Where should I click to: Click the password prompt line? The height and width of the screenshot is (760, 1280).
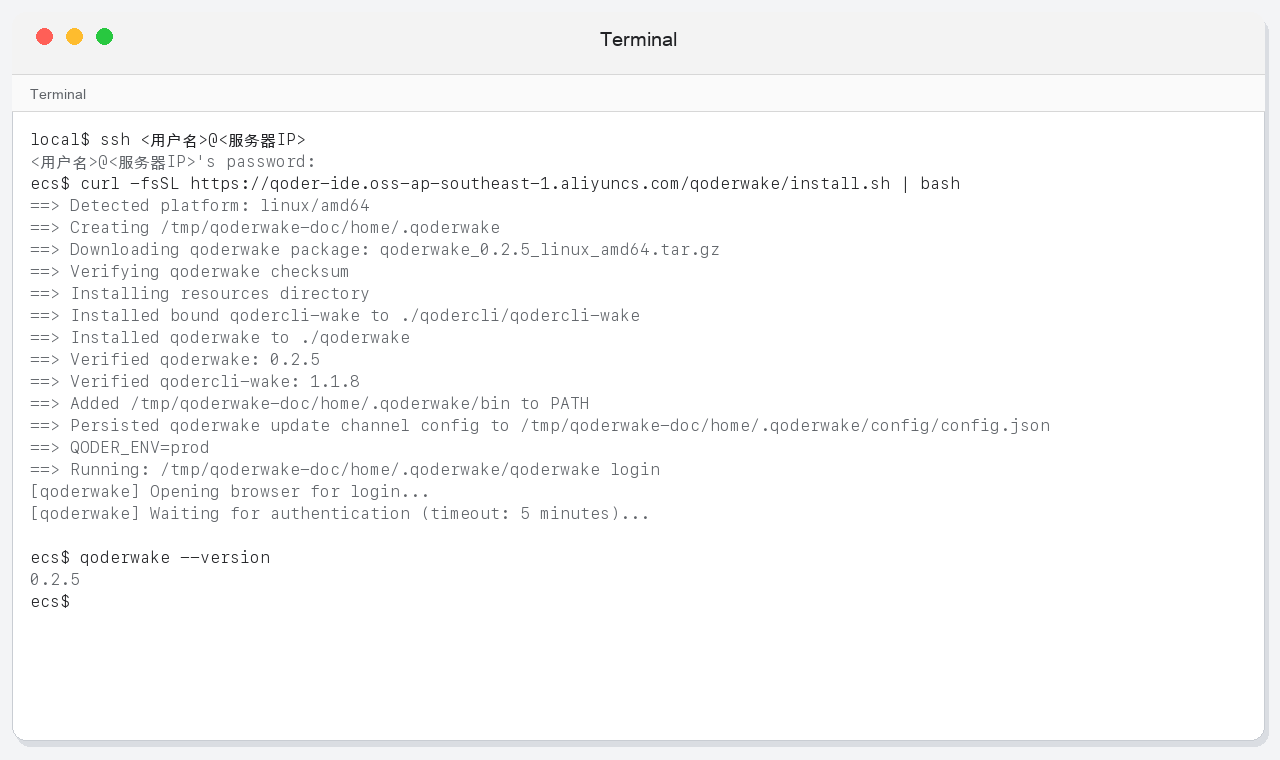click(x=173, y=162)
